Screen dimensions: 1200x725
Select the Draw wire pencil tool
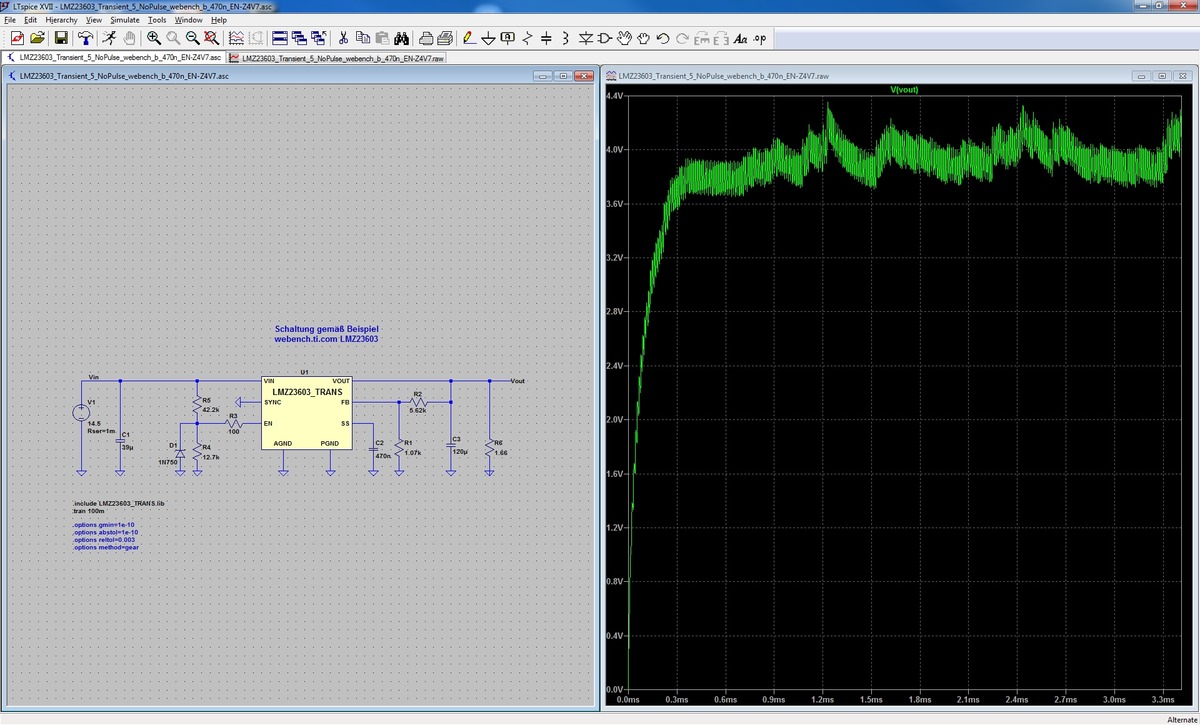468,38
